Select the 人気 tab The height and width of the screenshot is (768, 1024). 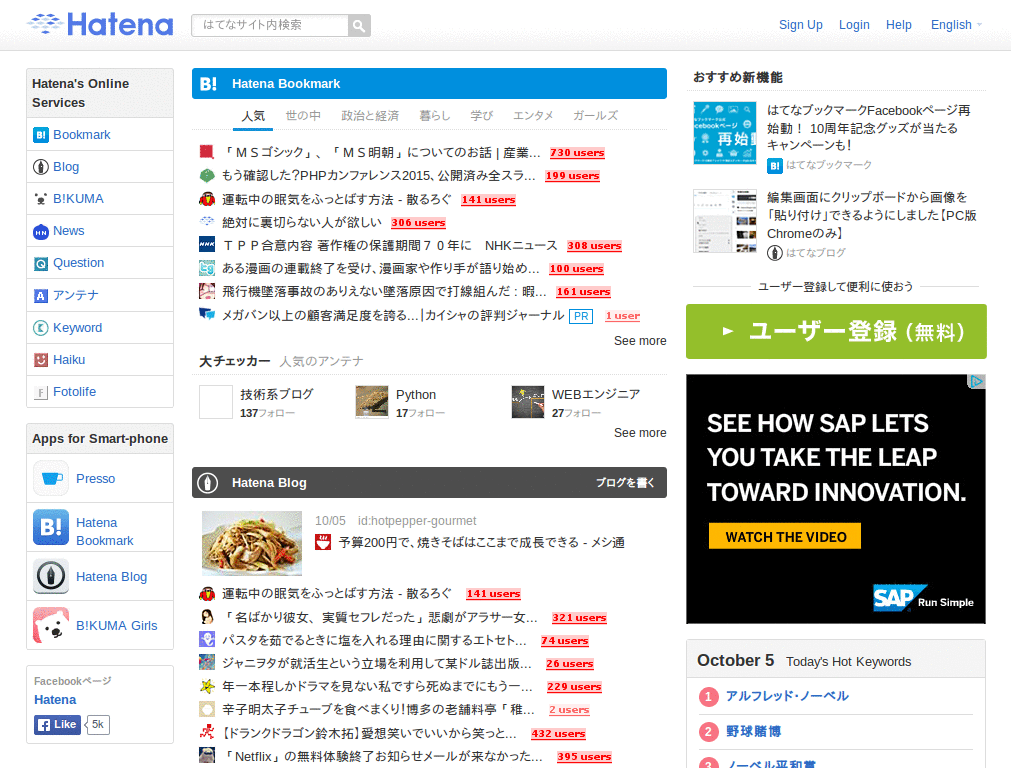(253, 116)
